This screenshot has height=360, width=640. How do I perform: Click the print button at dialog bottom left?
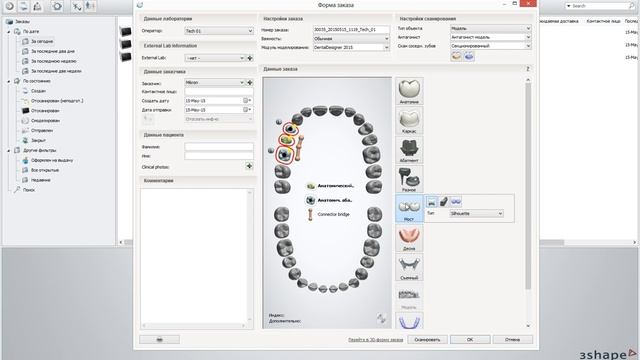[159, 340]
